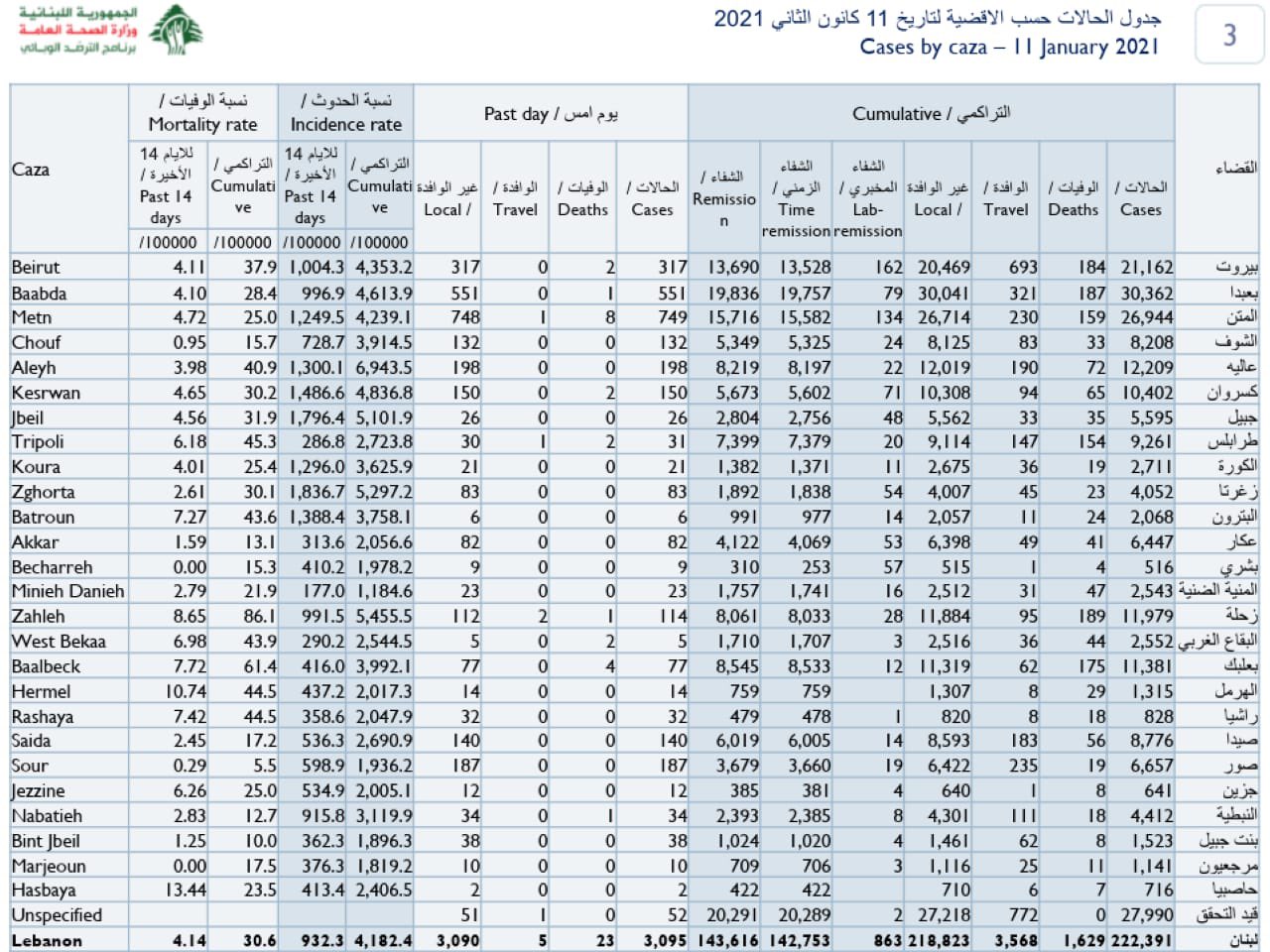Select the 'Saida' row label
1270x952 pixels.
31,741
